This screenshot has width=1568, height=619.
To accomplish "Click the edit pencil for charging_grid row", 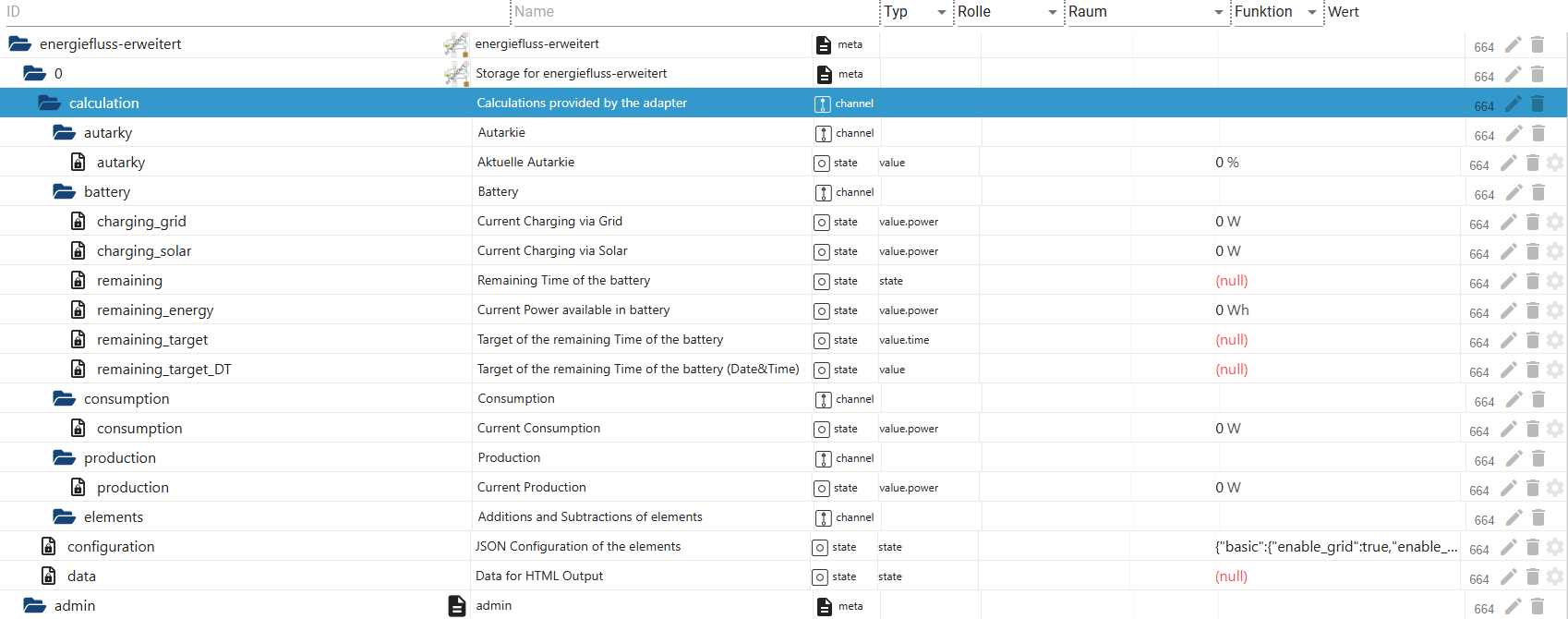I will [x=1508, y=222].
